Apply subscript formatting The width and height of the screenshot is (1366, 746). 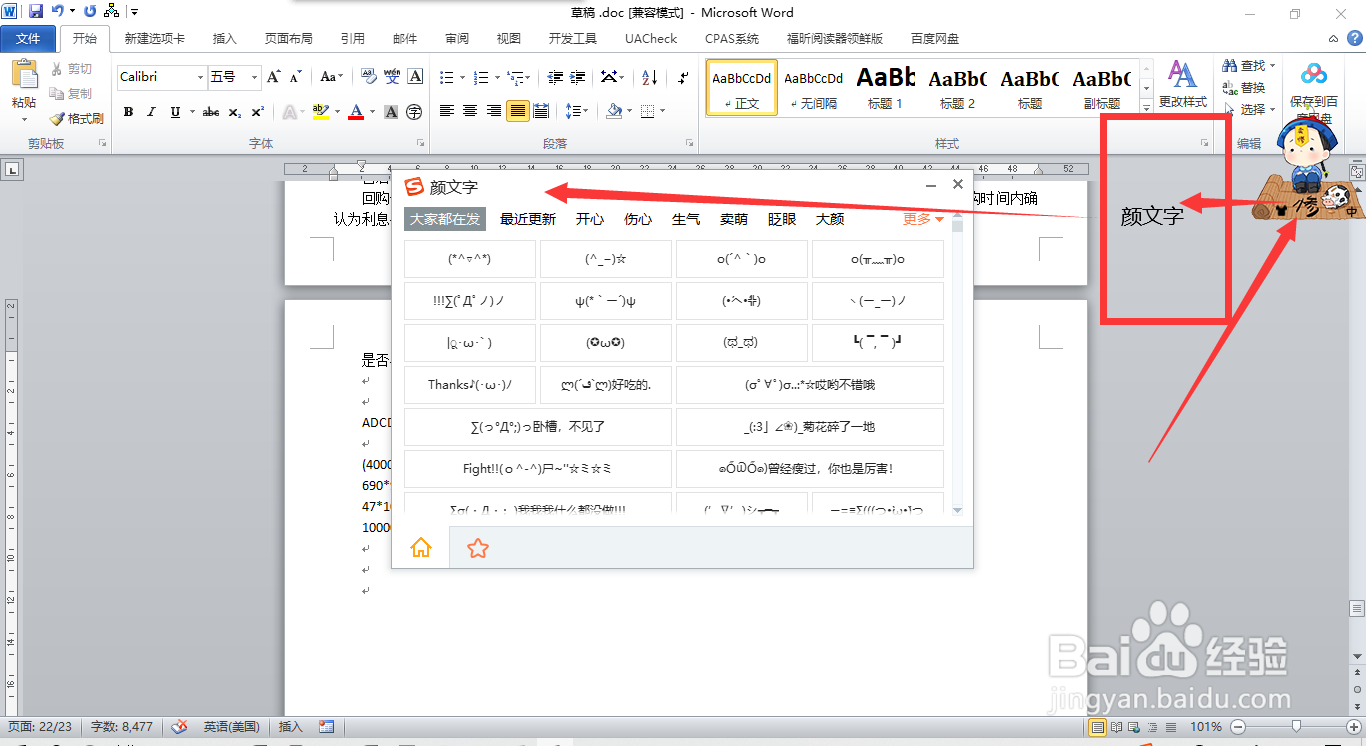coord(233,111)
